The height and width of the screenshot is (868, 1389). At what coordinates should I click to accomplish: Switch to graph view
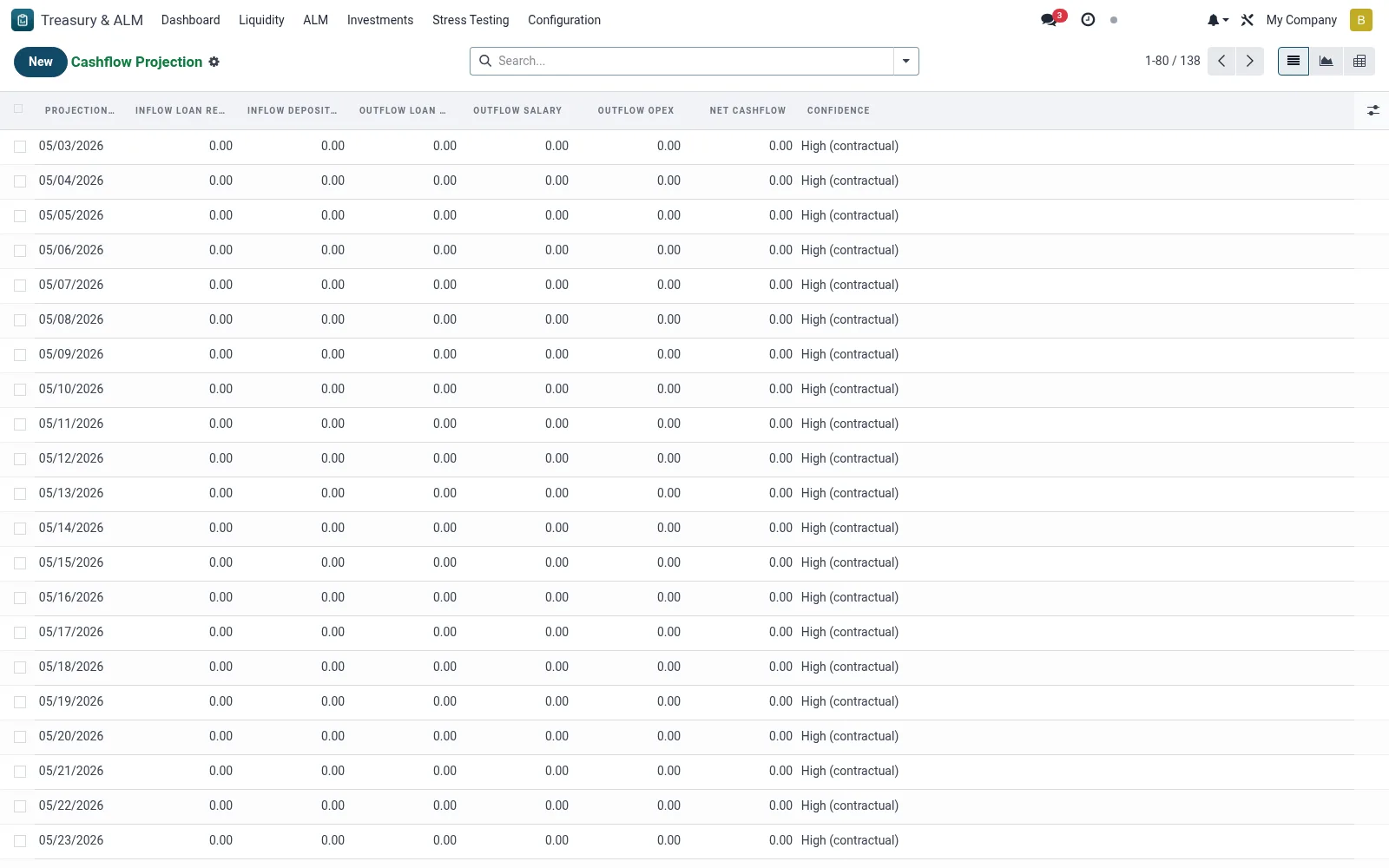(x=1326, y=61)
